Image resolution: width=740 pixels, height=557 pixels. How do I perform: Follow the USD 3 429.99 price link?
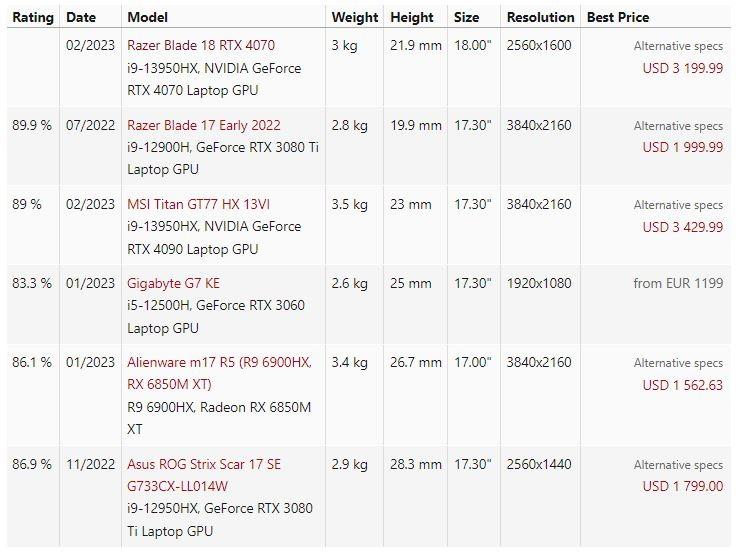click(682, 227)
